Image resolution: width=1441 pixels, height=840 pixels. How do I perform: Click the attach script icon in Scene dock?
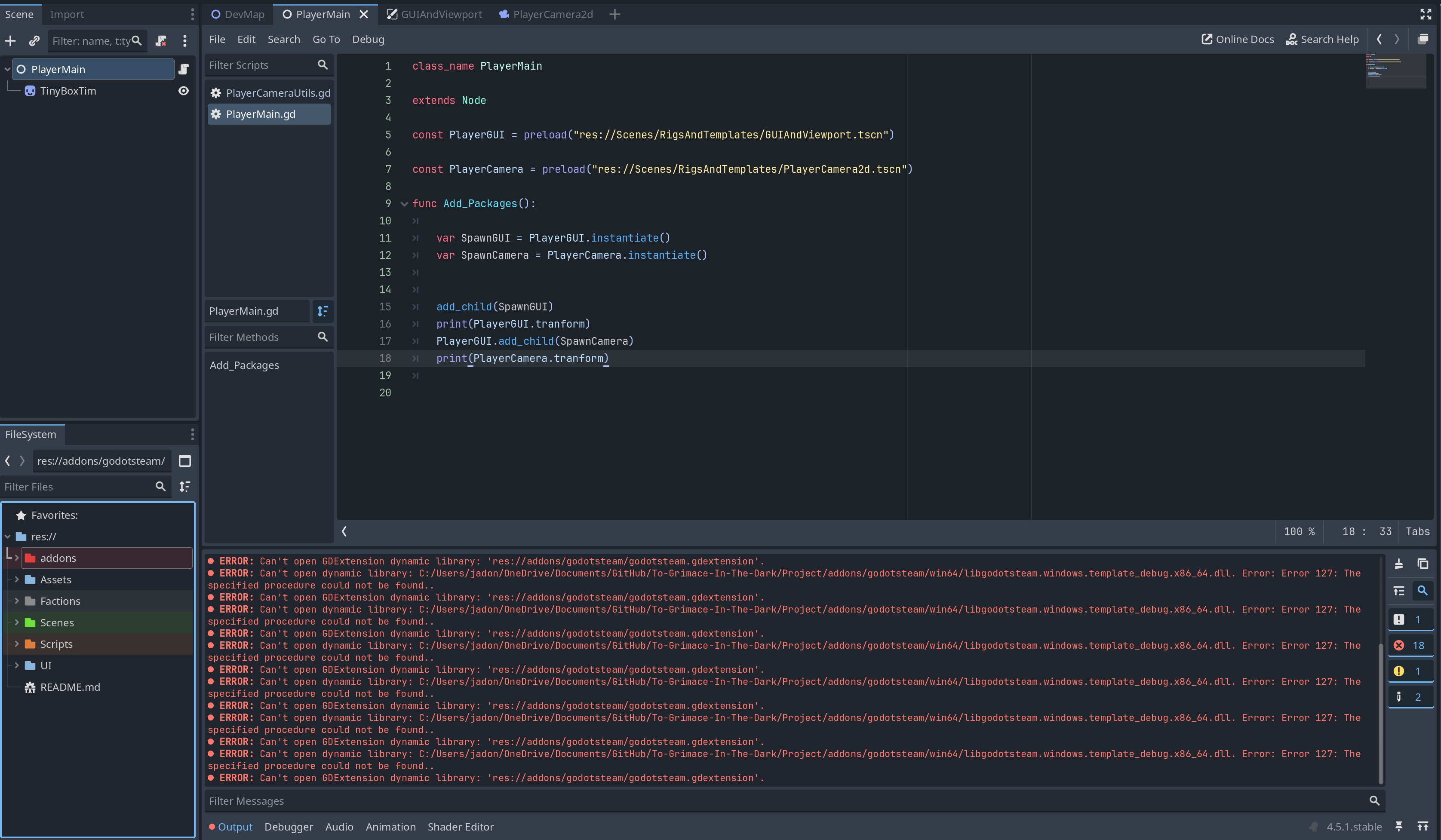[161, 40]
